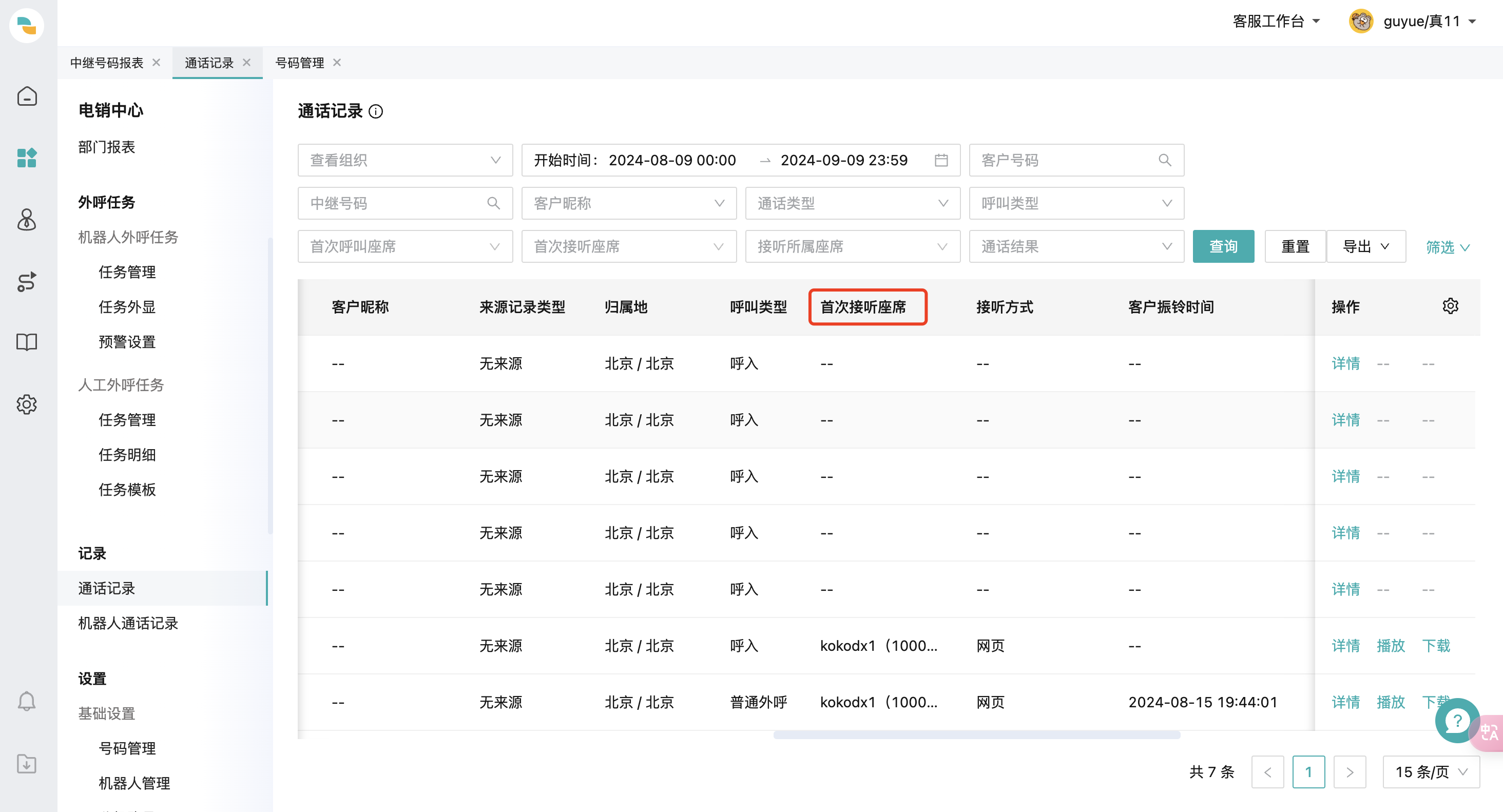The width and height of the screenshot is (1503, 812).
Task: Open the notification bell icon
Action: click(27, 701)
